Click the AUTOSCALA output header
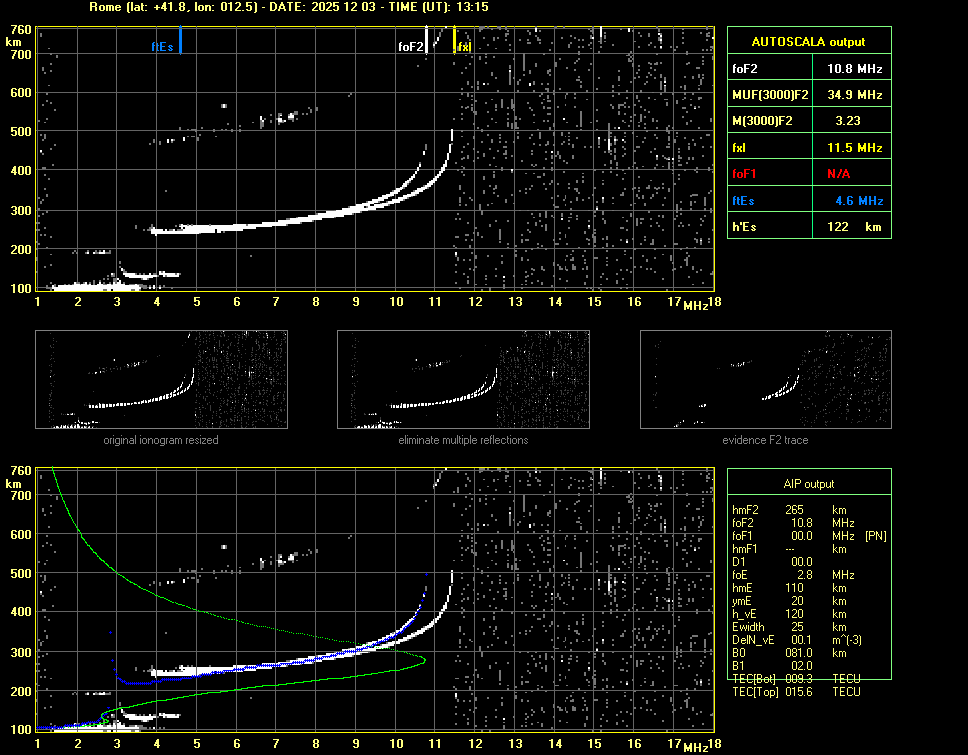The width and height of the screenshot is (968, 755). click(808, 42)
